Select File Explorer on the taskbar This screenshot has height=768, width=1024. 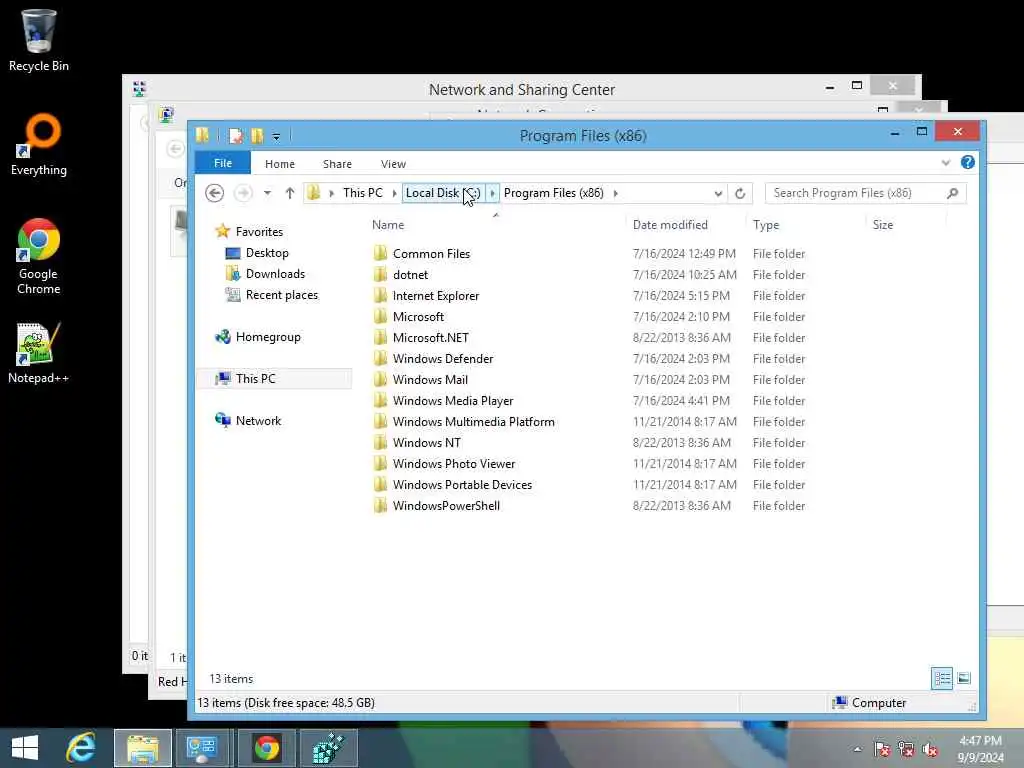(x=143, y=748)
